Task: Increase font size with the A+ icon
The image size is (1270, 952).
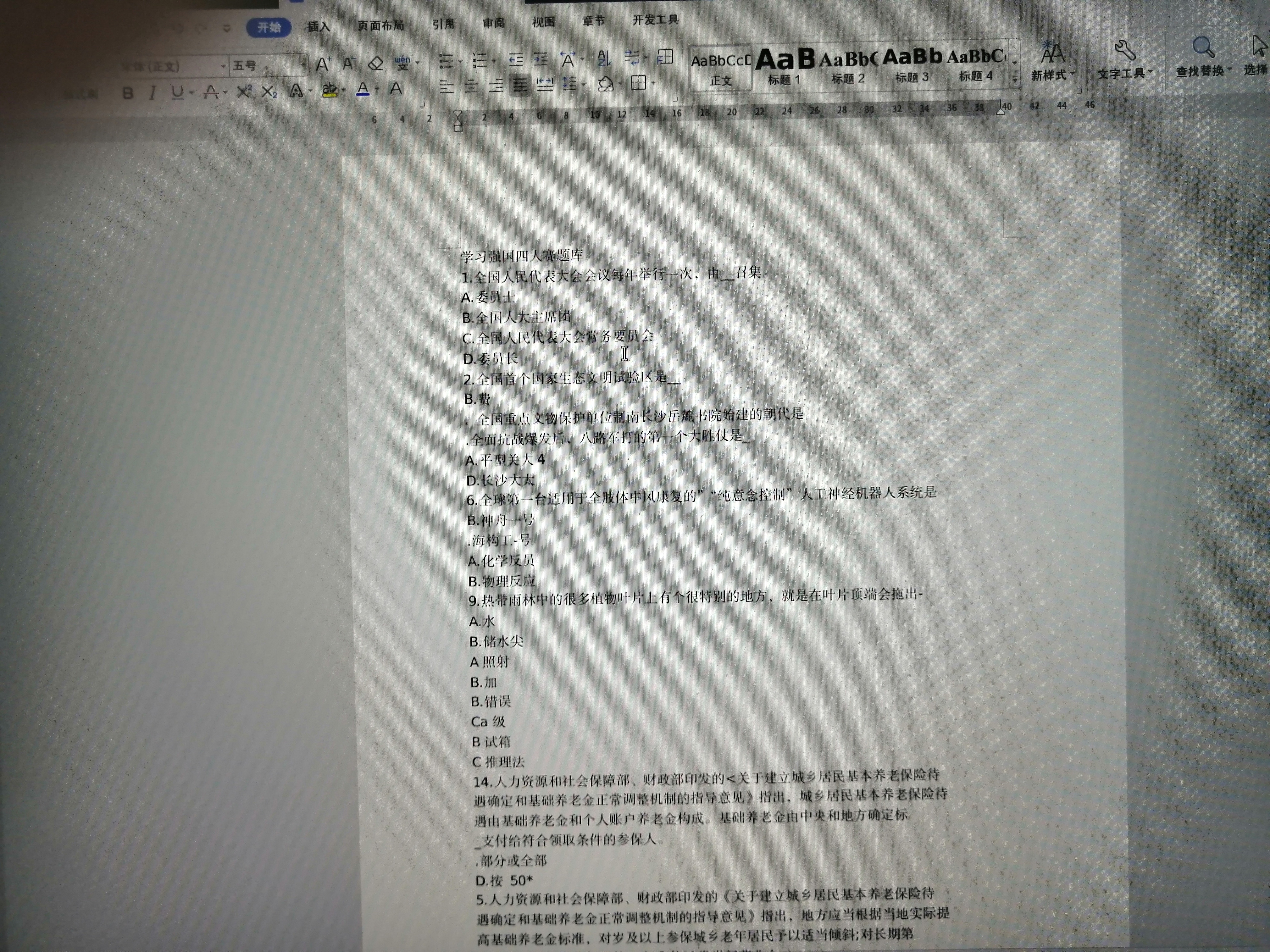Action: tap(323, 64)
